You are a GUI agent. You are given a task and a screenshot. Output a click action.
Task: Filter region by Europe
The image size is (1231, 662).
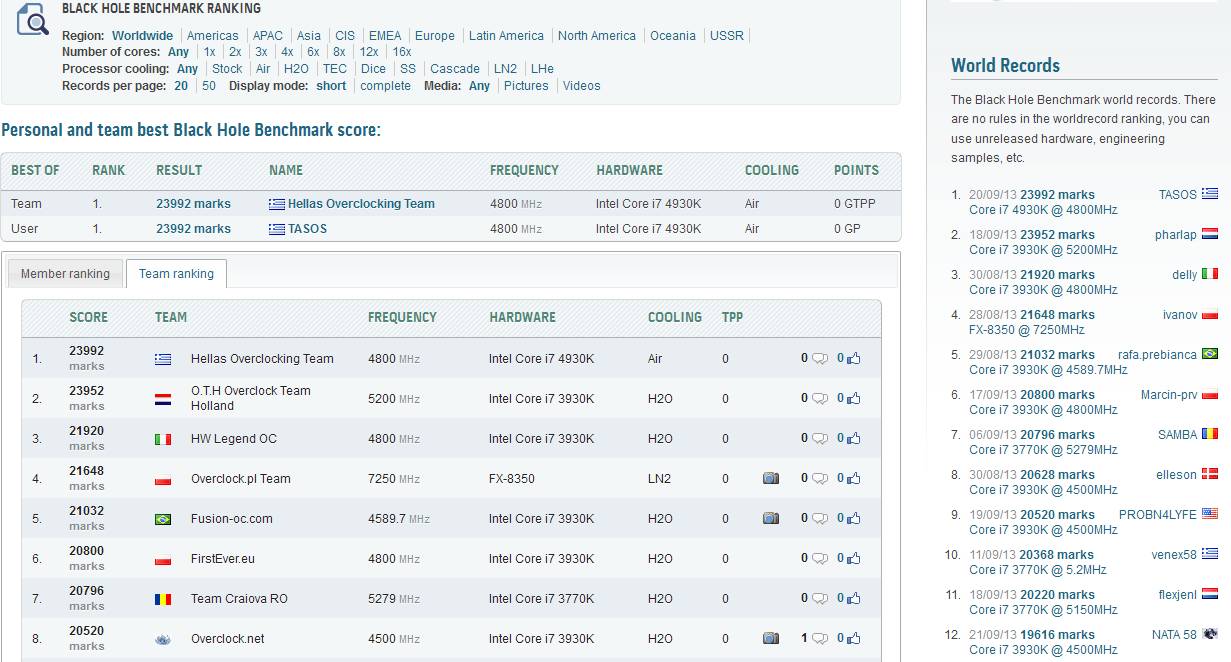coord(435,36)
